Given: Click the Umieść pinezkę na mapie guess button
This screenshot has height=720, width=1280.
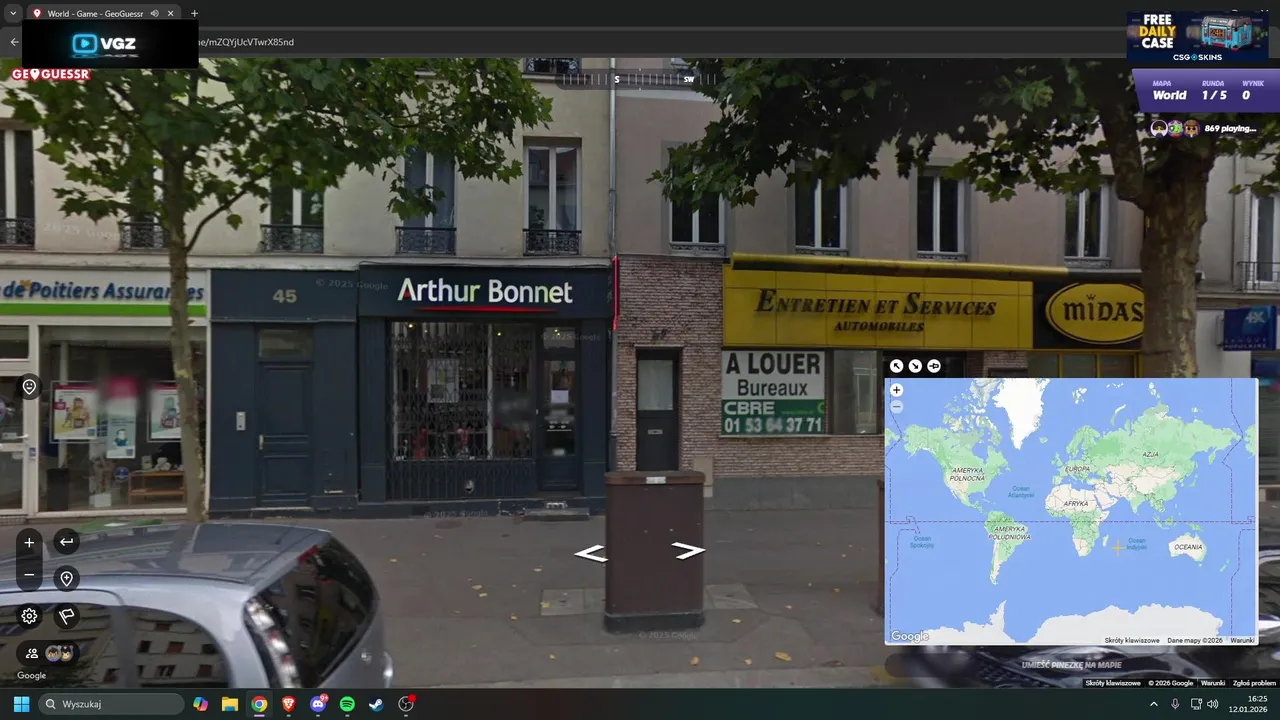Looking at the screenshot, I should [x=1071, y=664].
